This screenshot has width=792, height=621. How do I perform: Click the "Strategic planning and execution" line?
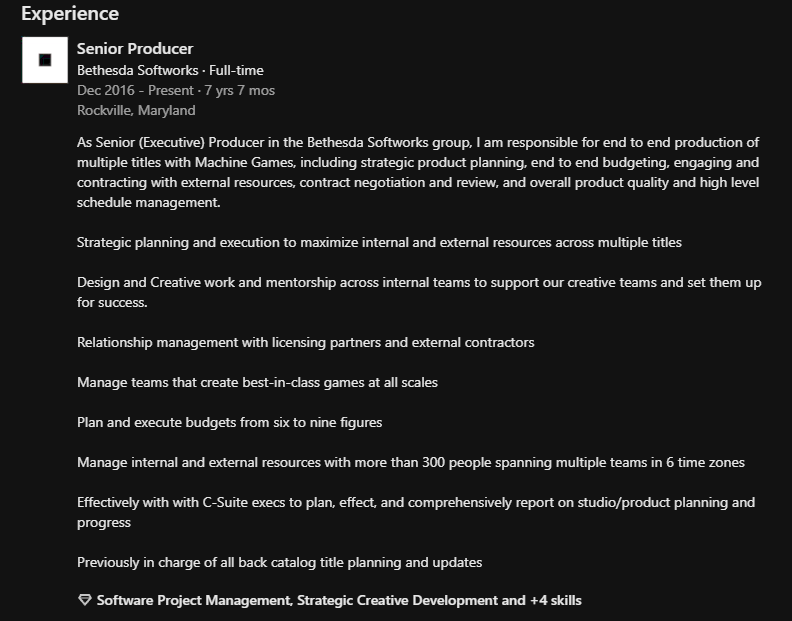tap(379, 242)
